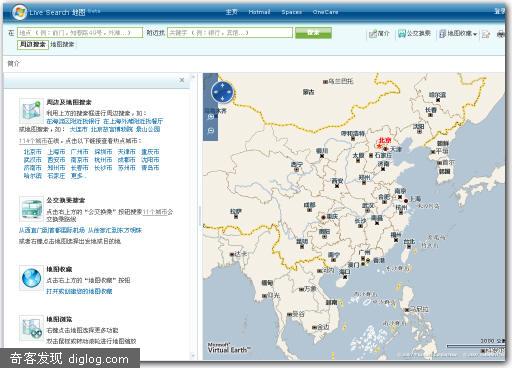Select 深圳市 from the city list

103,152
